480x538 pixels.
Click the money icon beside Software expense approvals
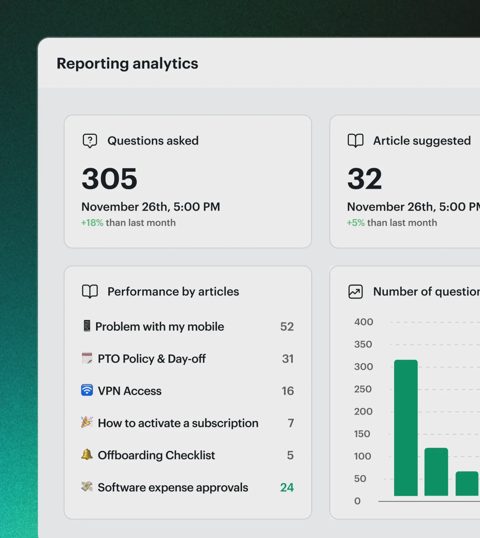tap(87, 487)
